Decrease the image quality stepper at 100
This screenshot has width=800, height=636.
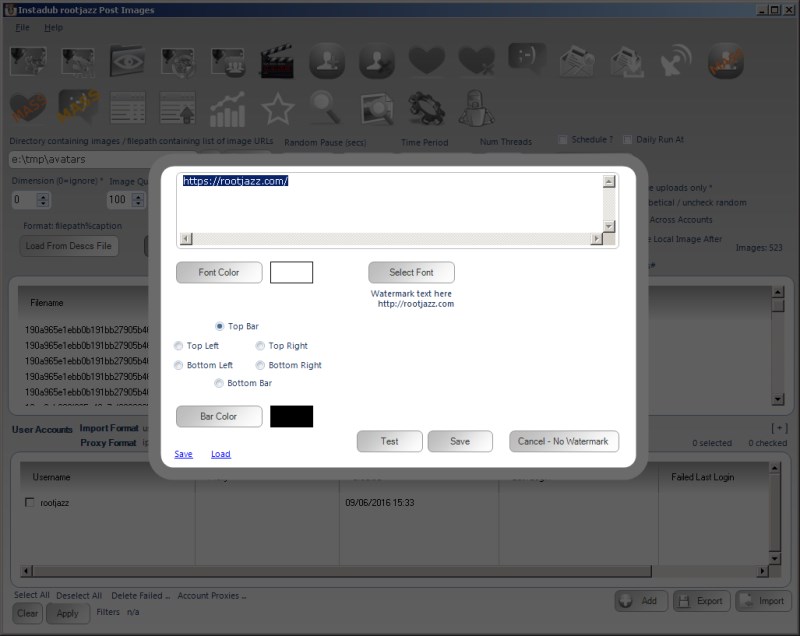click(x=138, y=203)
